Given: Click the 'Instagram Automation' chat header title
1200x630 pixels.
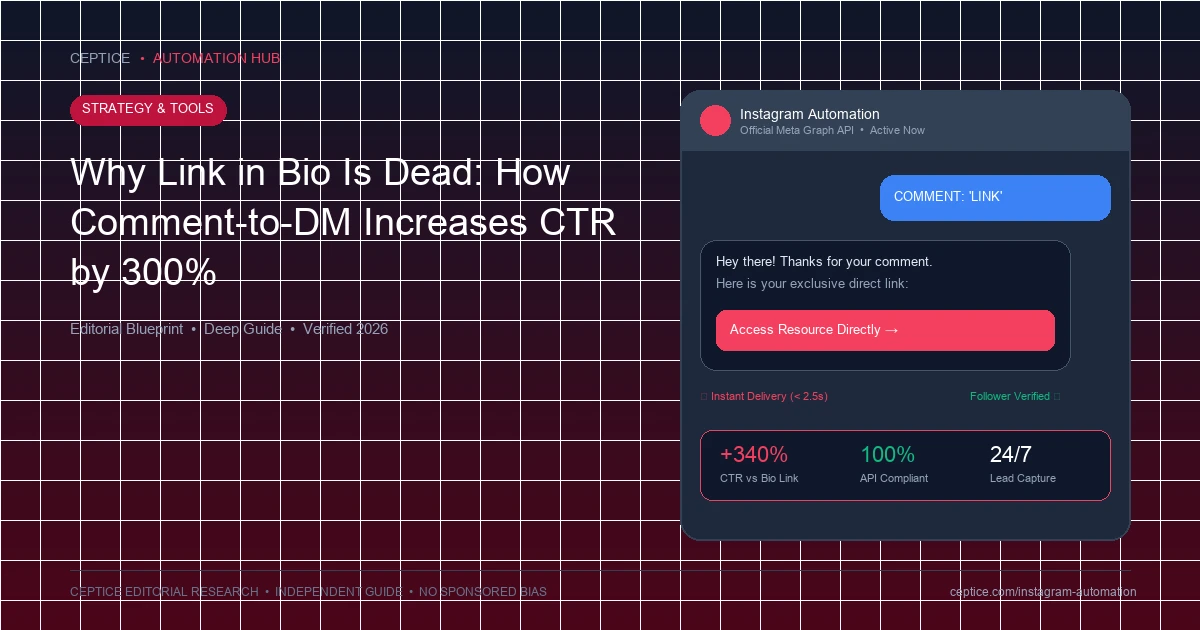Looking at the screenshot, I should [x=810, y=114].
